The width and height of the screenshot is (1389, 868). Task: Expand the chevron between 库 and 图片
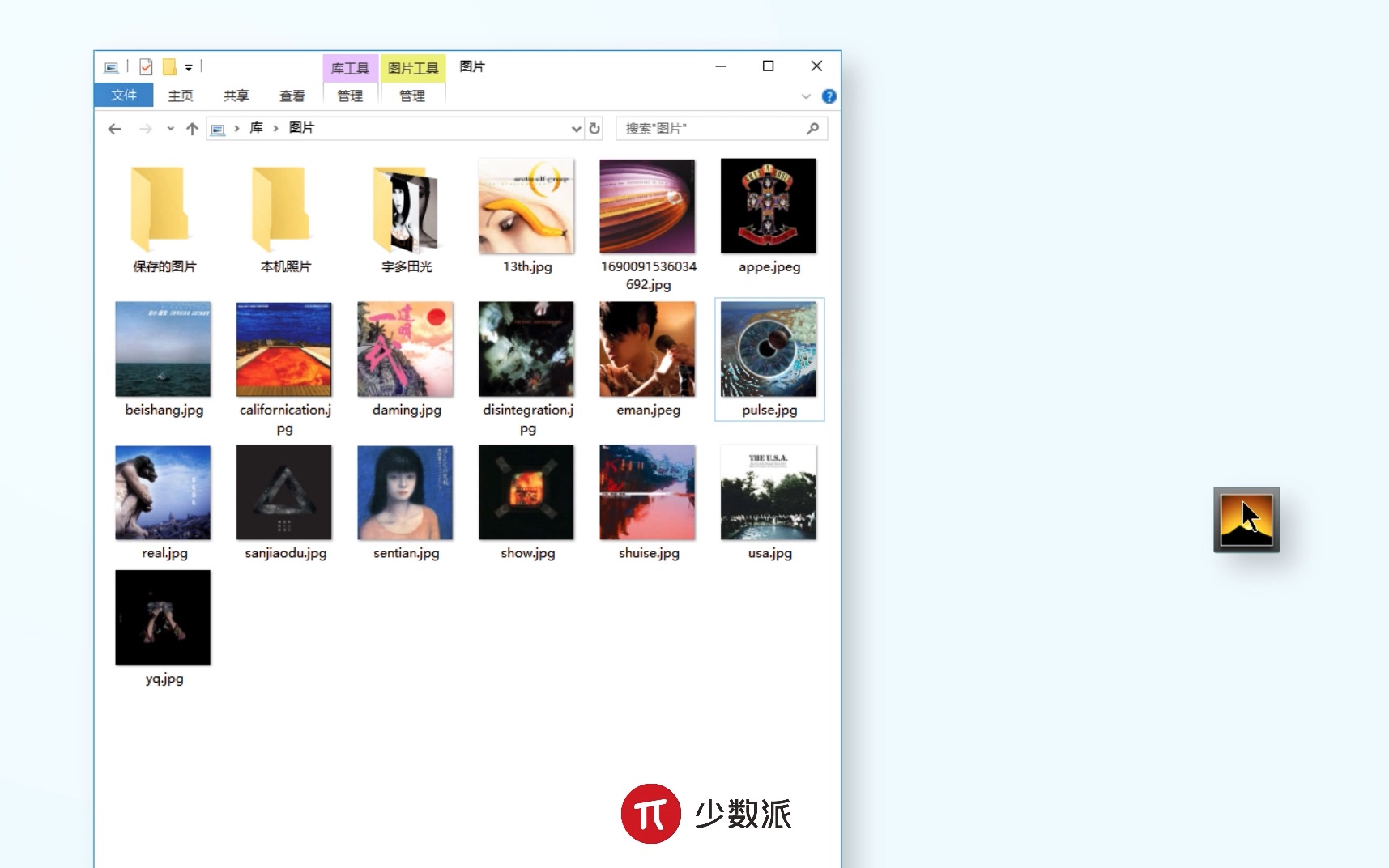click(x=276, y=128)
